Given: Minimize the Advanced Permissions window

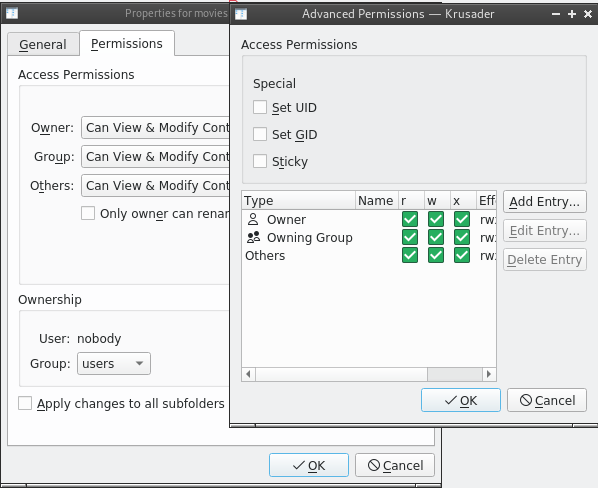Looking at the screenshot, I should pos(556,14).
